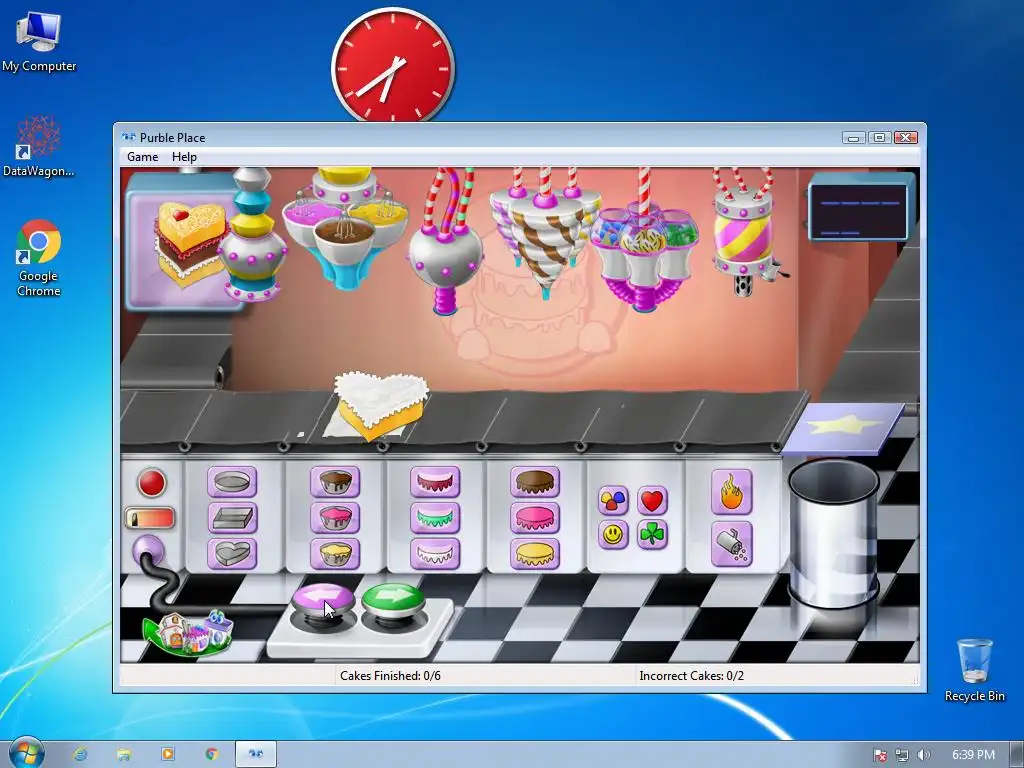Click the flame torch icon
The image size is (1024, 768).
click(731, 492)
